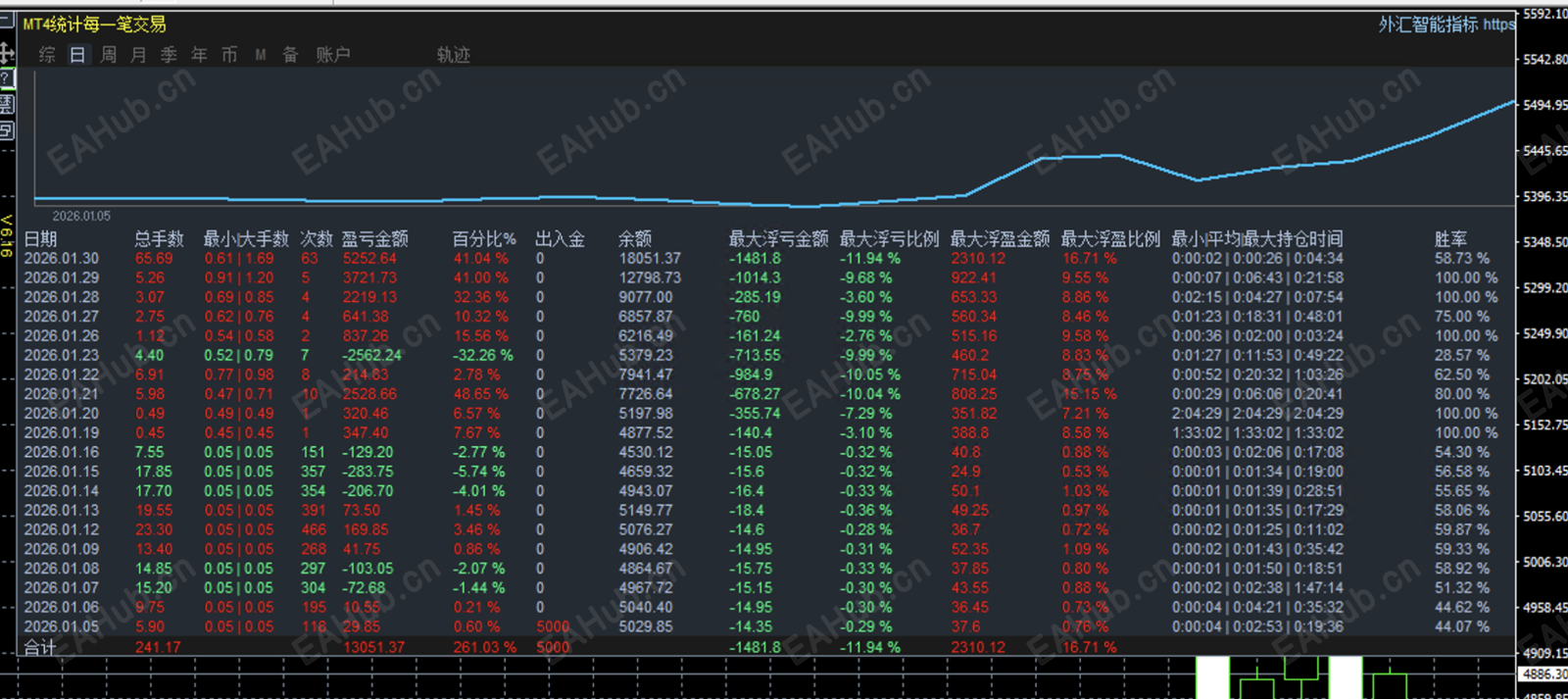Open the 外汇智能指标 https link
The width and height of the screenshot is (1568, 699).
point(1446,25)
